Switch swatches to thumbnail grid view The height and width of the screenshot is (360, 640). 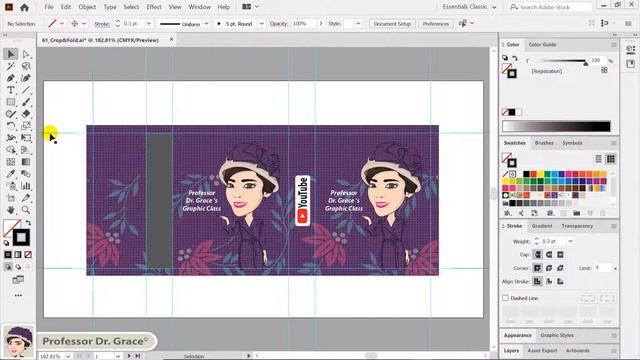611,159
